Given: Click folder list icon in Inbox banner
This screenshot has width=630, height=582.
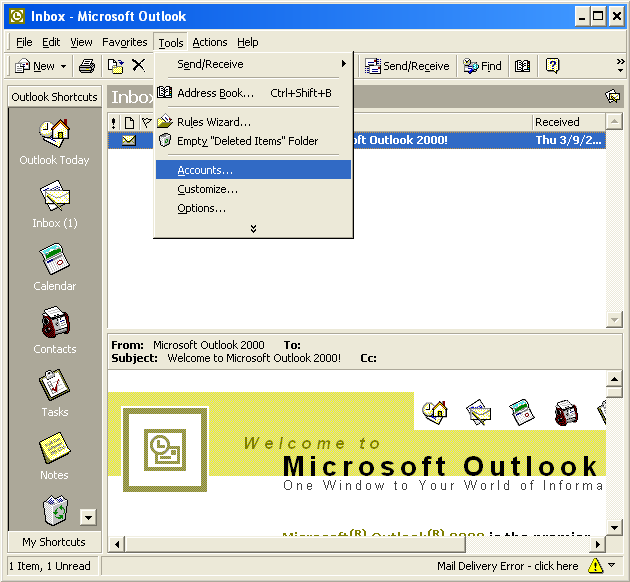Looking at the screenshot, I should pyautogui.click(x=612, y=96).
